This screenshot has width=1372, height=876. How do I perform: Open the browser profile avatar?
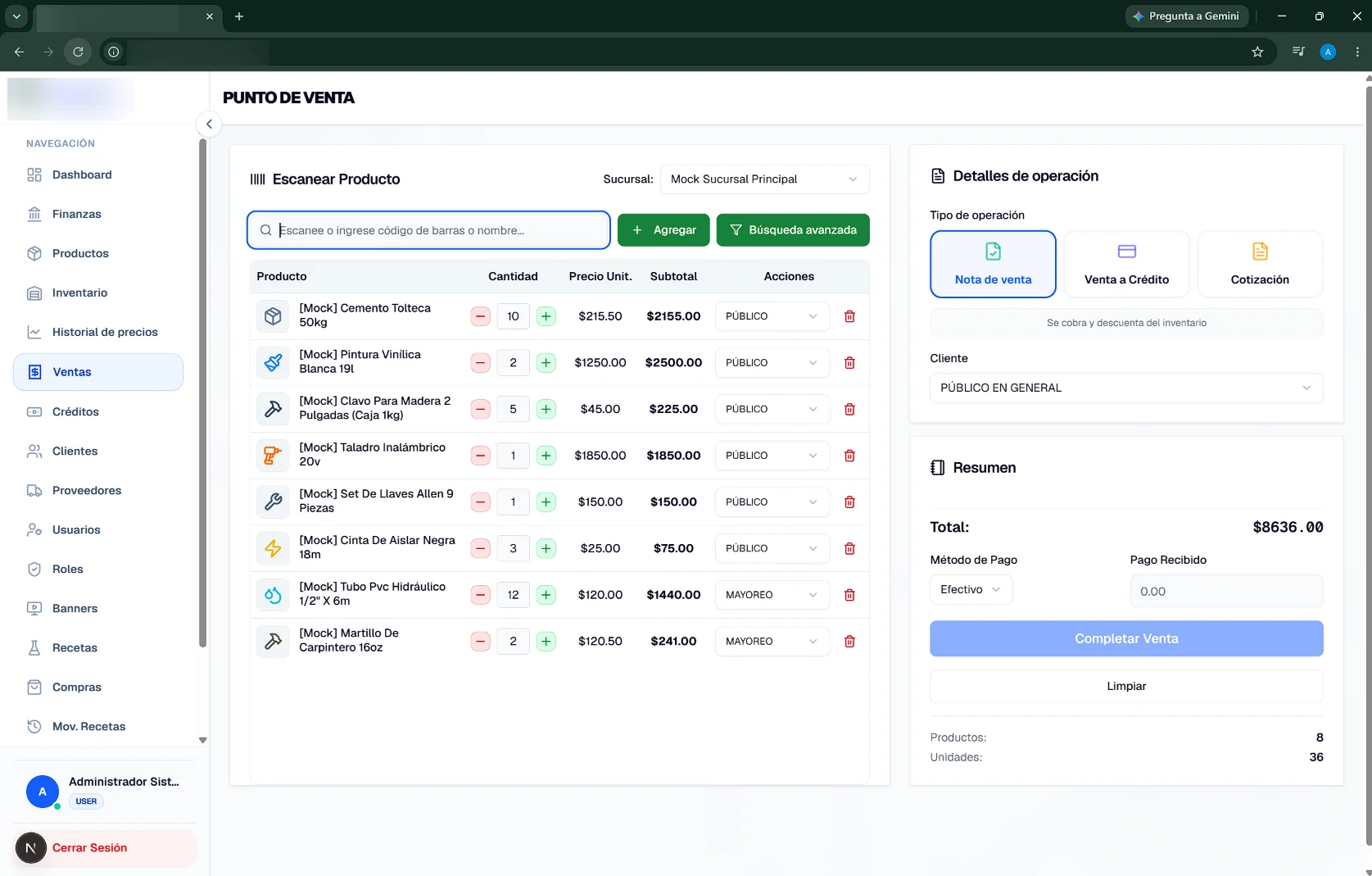1328,52
